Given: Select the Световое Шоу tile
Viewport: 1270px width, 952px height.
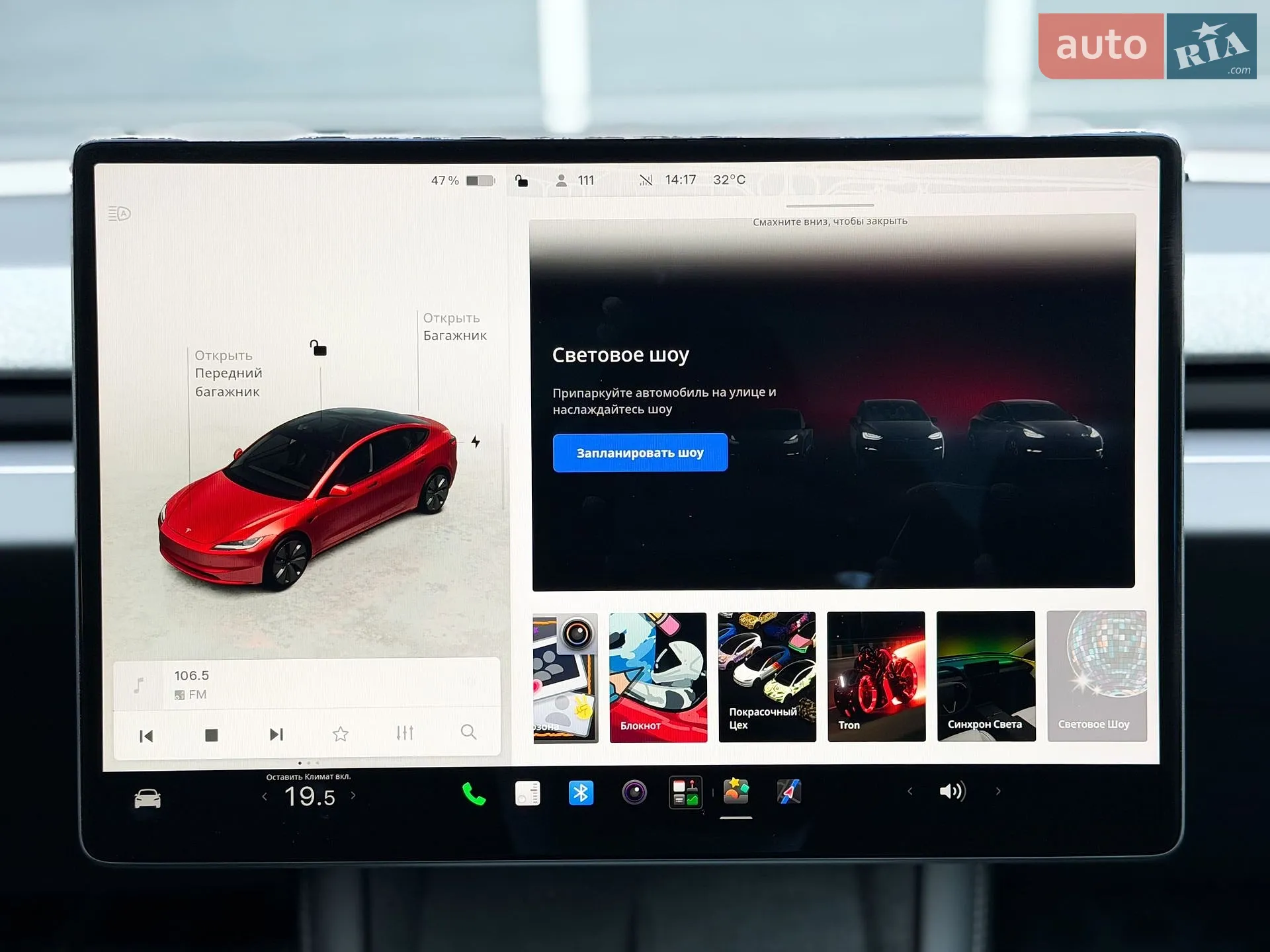Looking at the screenshot, I should (1097, 676).
